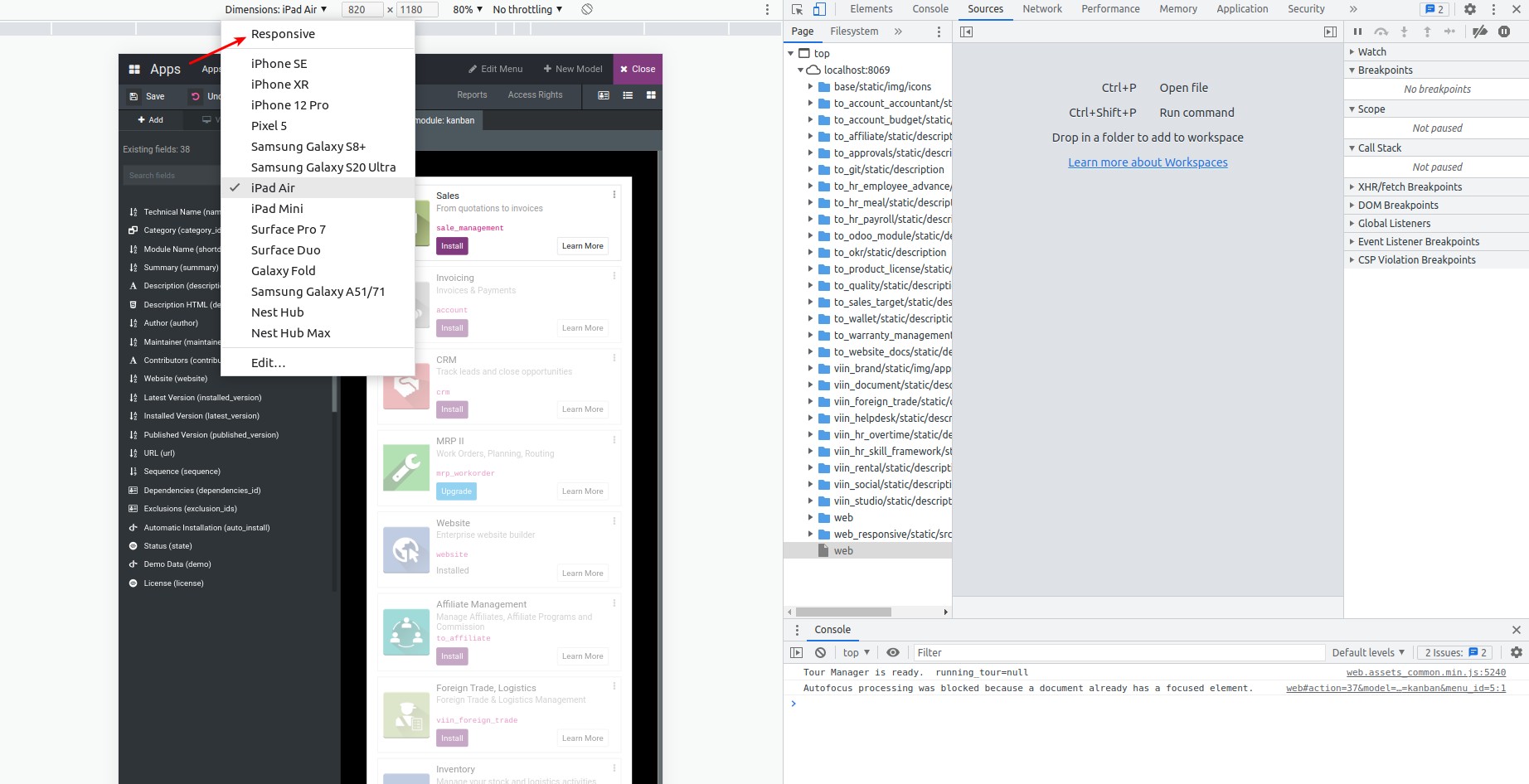The height and width of the screenshot is (784, 1529).
Task: Pause script execution
Action: (1357, 31)
